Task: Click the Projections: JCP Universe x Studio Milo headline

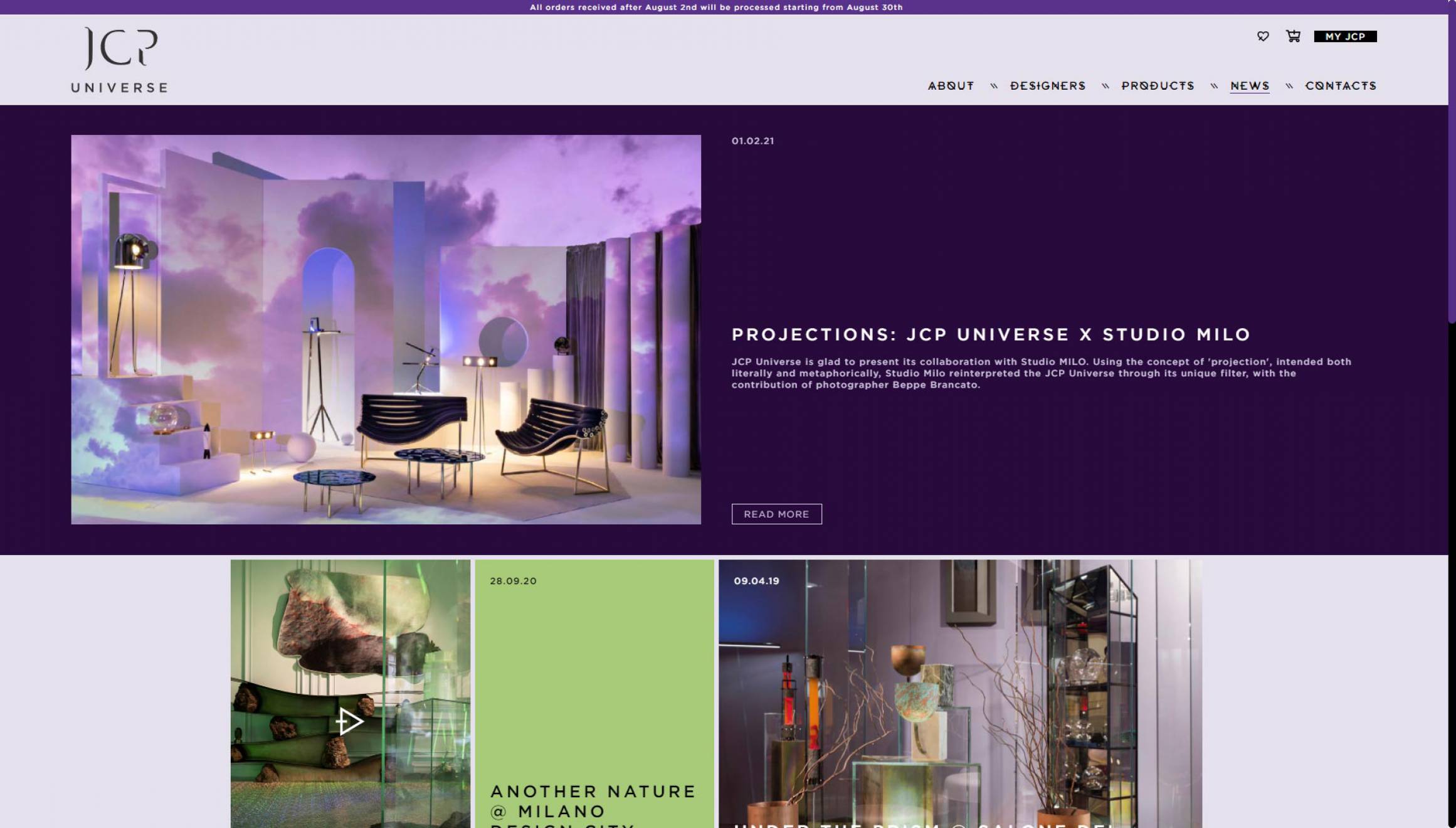Action: [991, 334]
